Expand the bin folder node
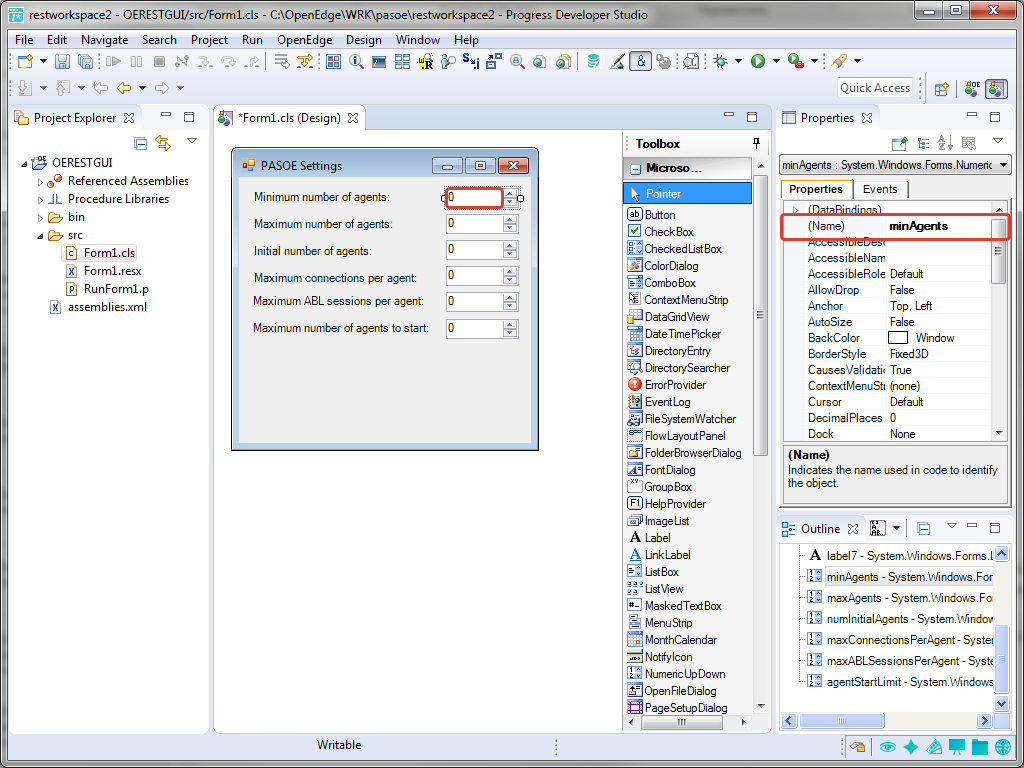Image resolution: width=1024 pixels, height=768 pixels. tap(40, 218)
